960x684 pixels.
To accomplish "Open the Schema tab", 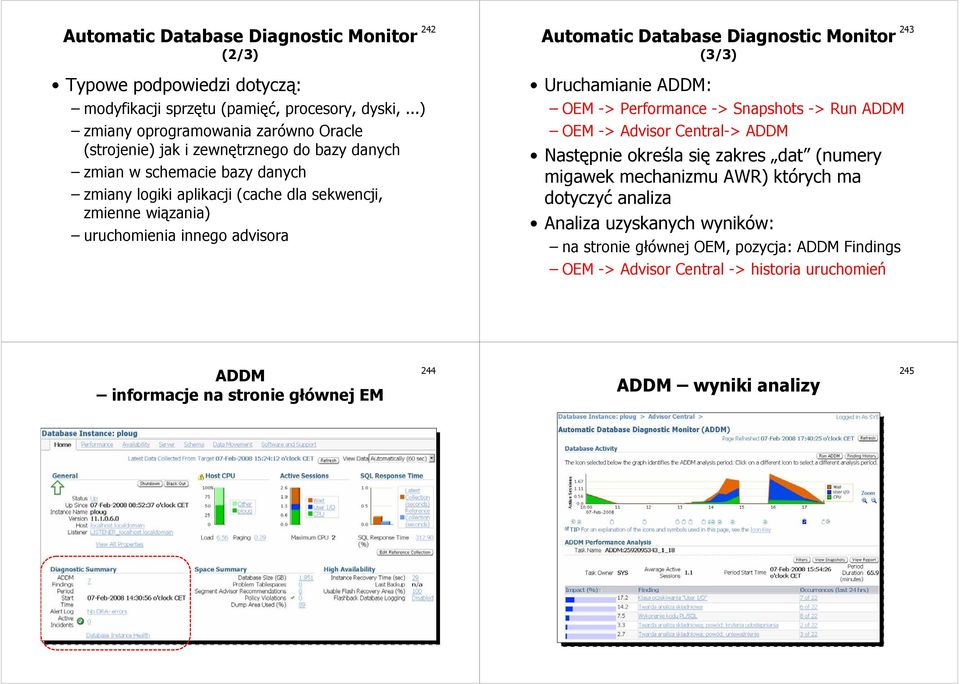I will (x=194, y=445).
